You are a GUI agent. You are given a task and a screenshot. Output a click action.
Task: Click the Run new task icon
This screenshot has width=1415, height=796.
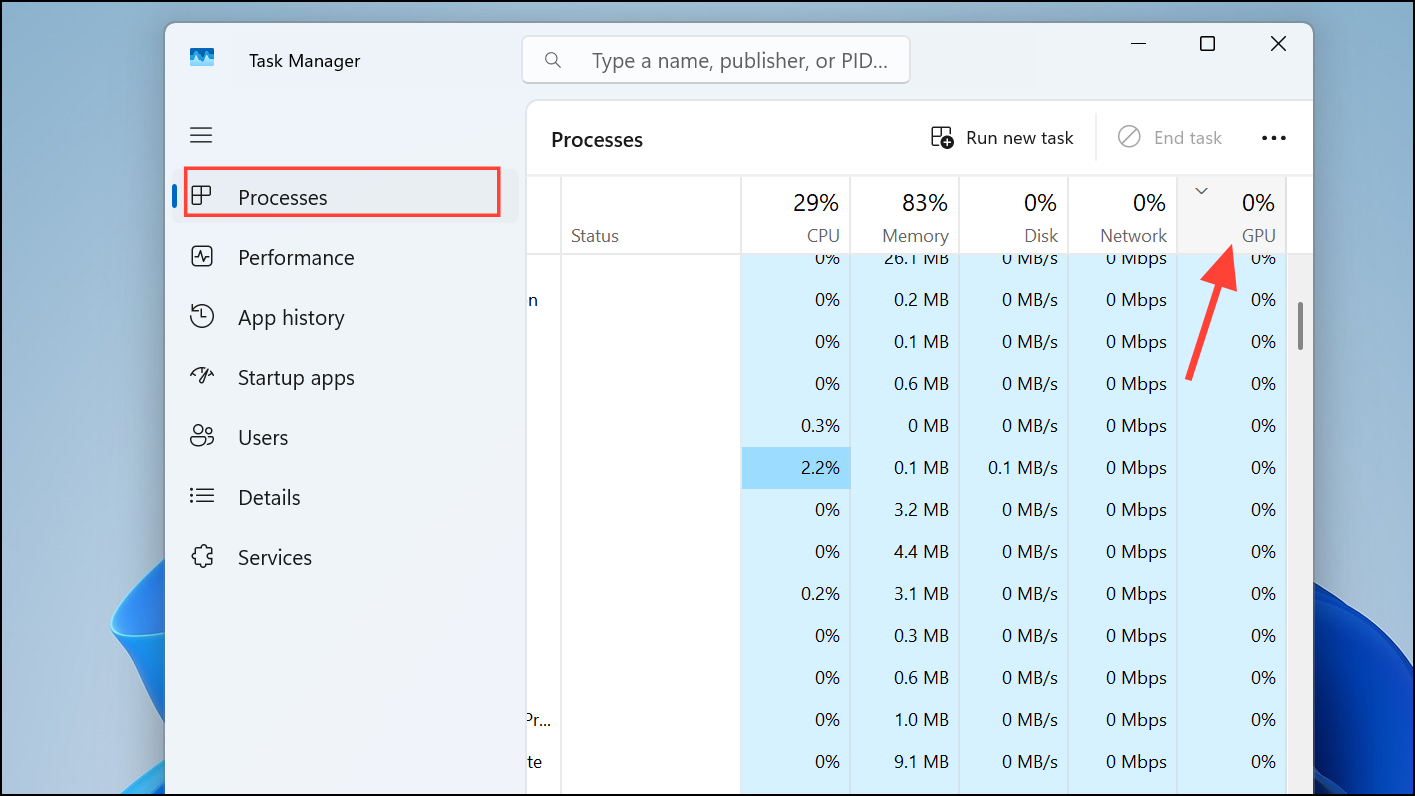tap(941, 137)
